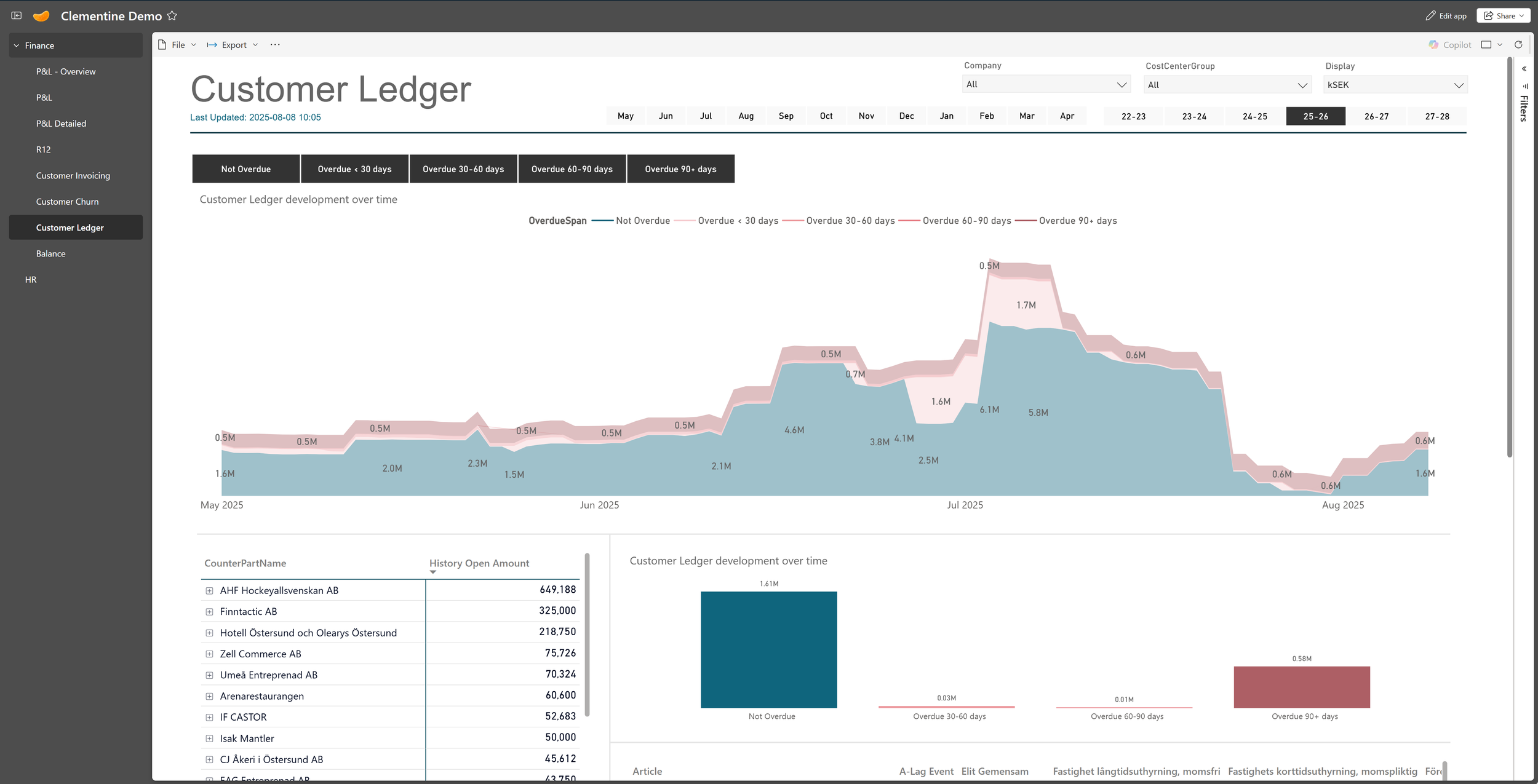The width and height of the screenshot is (1538, 784).
Task: Open the Customer Invoicing page
Action: coord(73,176)
